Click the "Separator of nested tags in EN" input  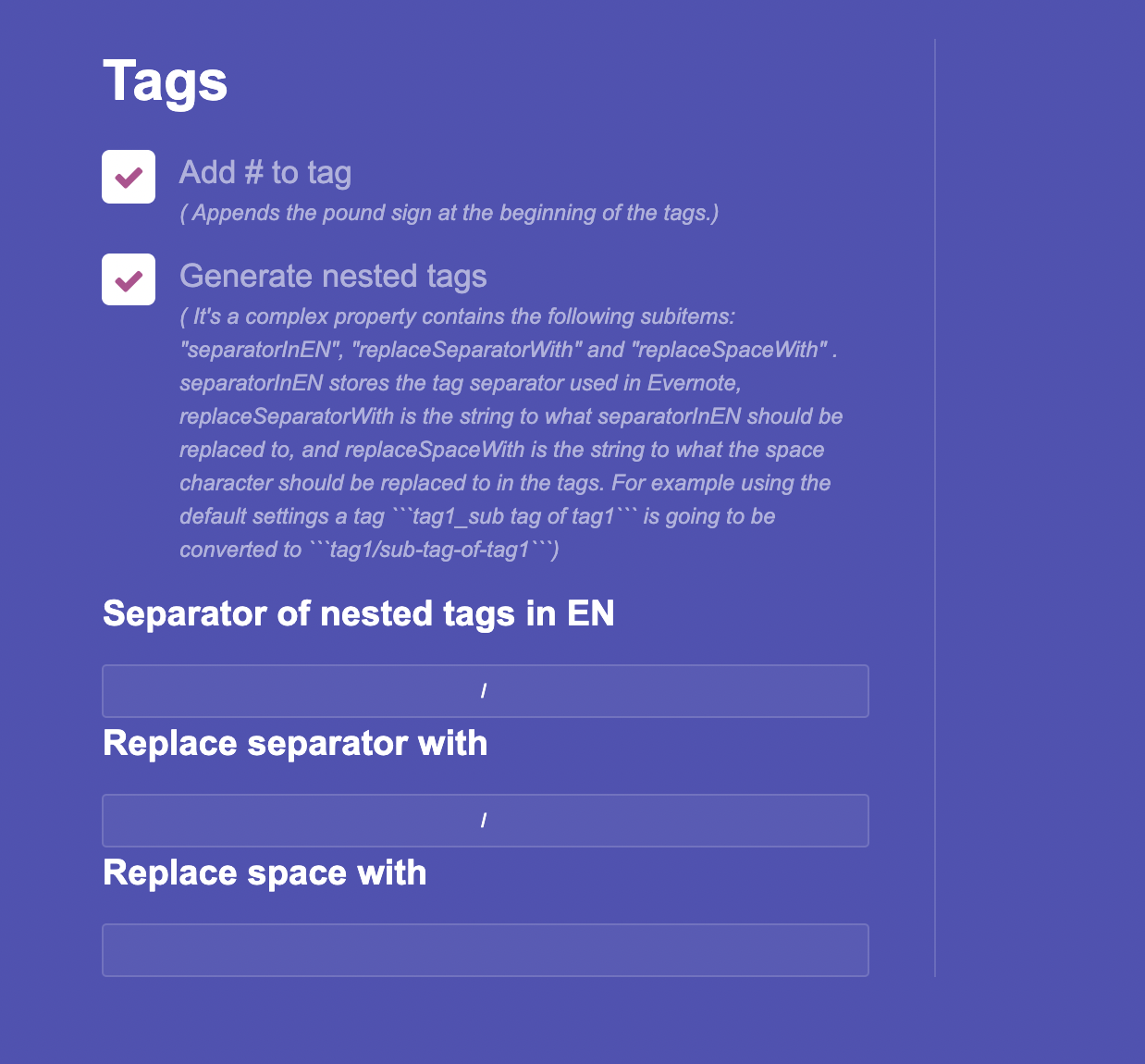[x=485, y=690]
